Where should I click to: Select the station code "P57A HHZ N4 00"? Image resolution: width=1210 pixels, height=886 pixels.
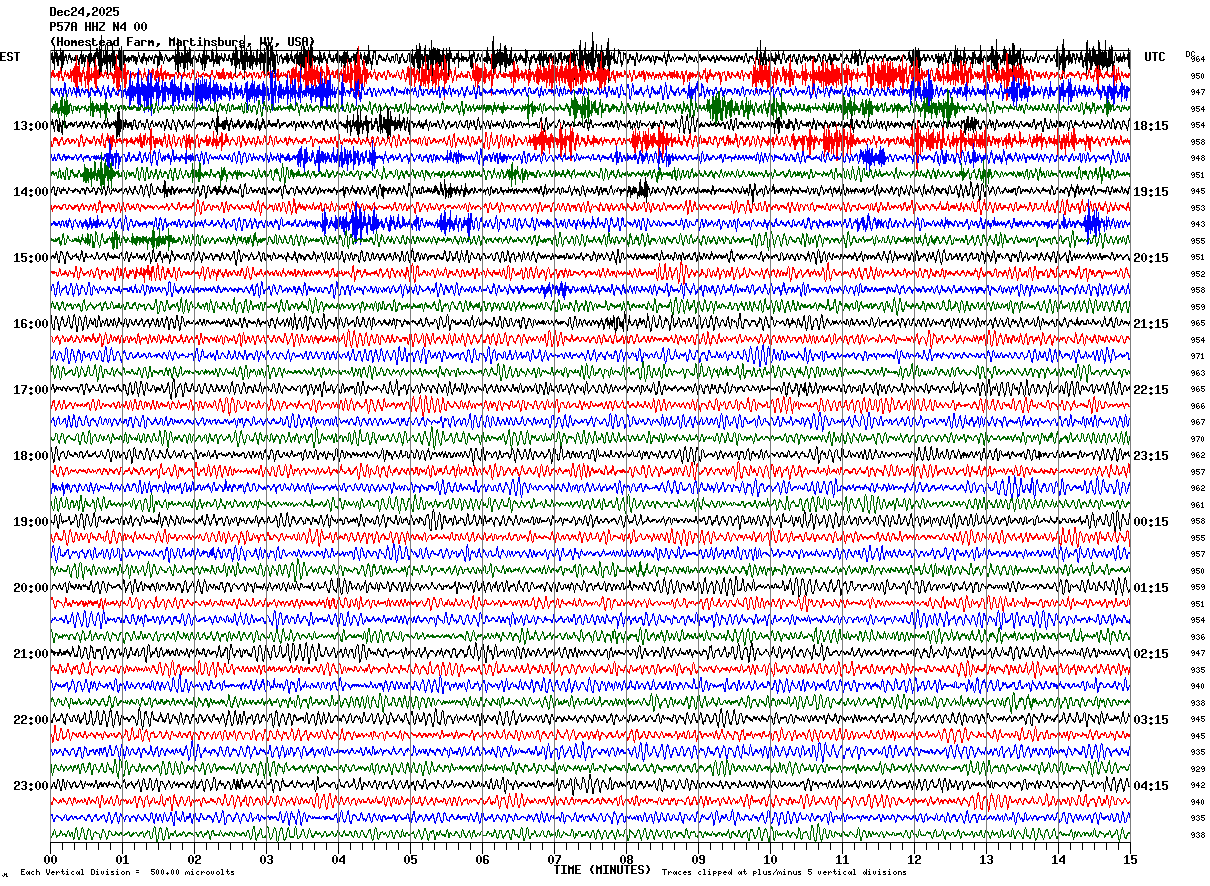click(x=98, y=26)
